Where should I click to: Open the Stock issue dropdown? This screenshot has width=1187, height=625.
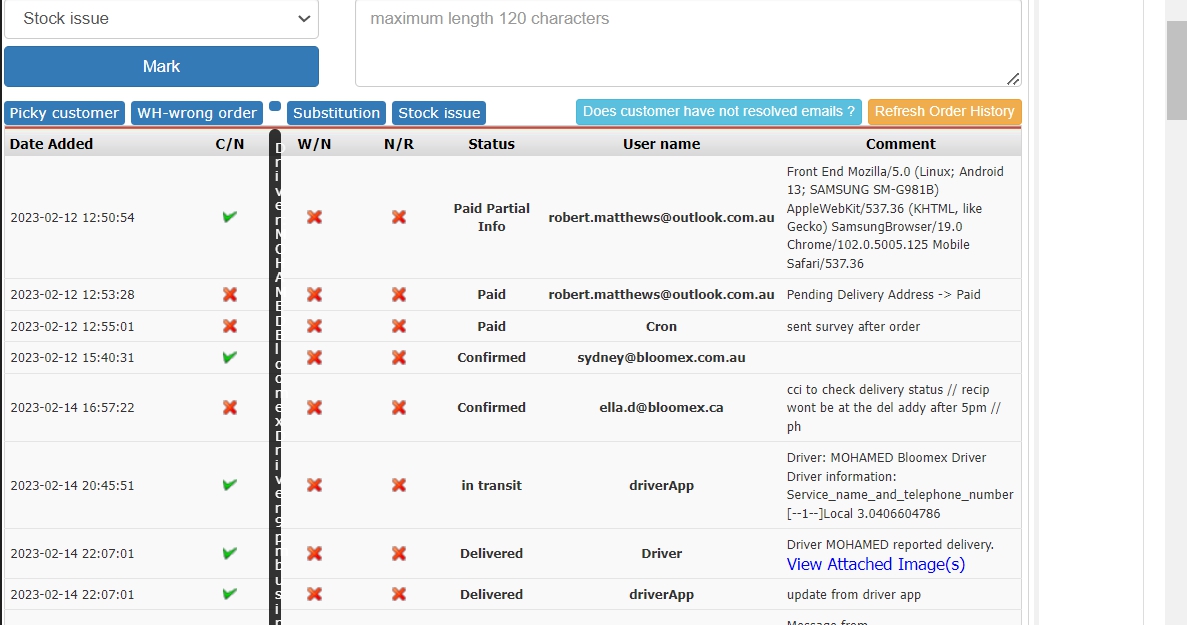coord(161,18)
